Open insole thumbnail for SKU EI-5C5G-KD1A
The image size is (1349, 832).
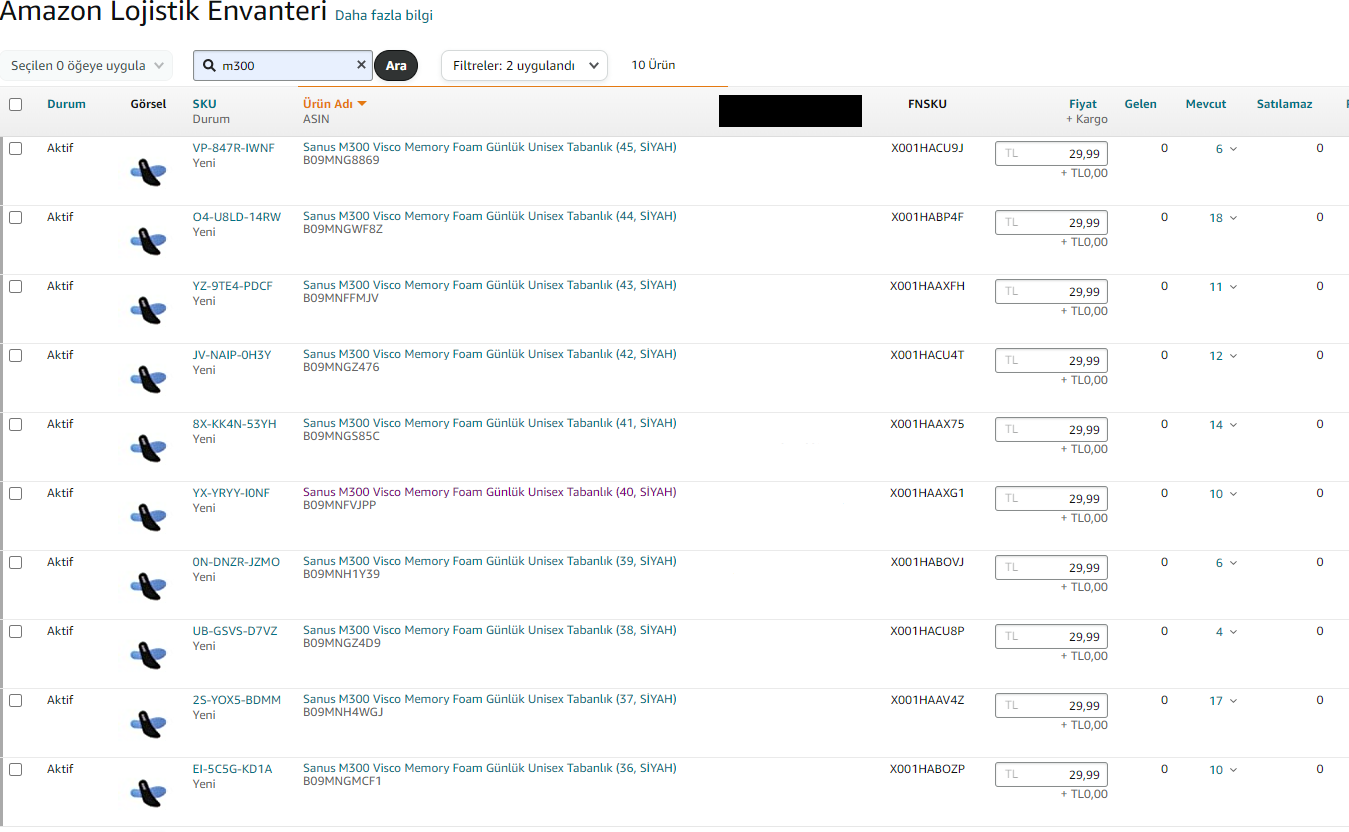pyautogui.click(x=148, y=793)
